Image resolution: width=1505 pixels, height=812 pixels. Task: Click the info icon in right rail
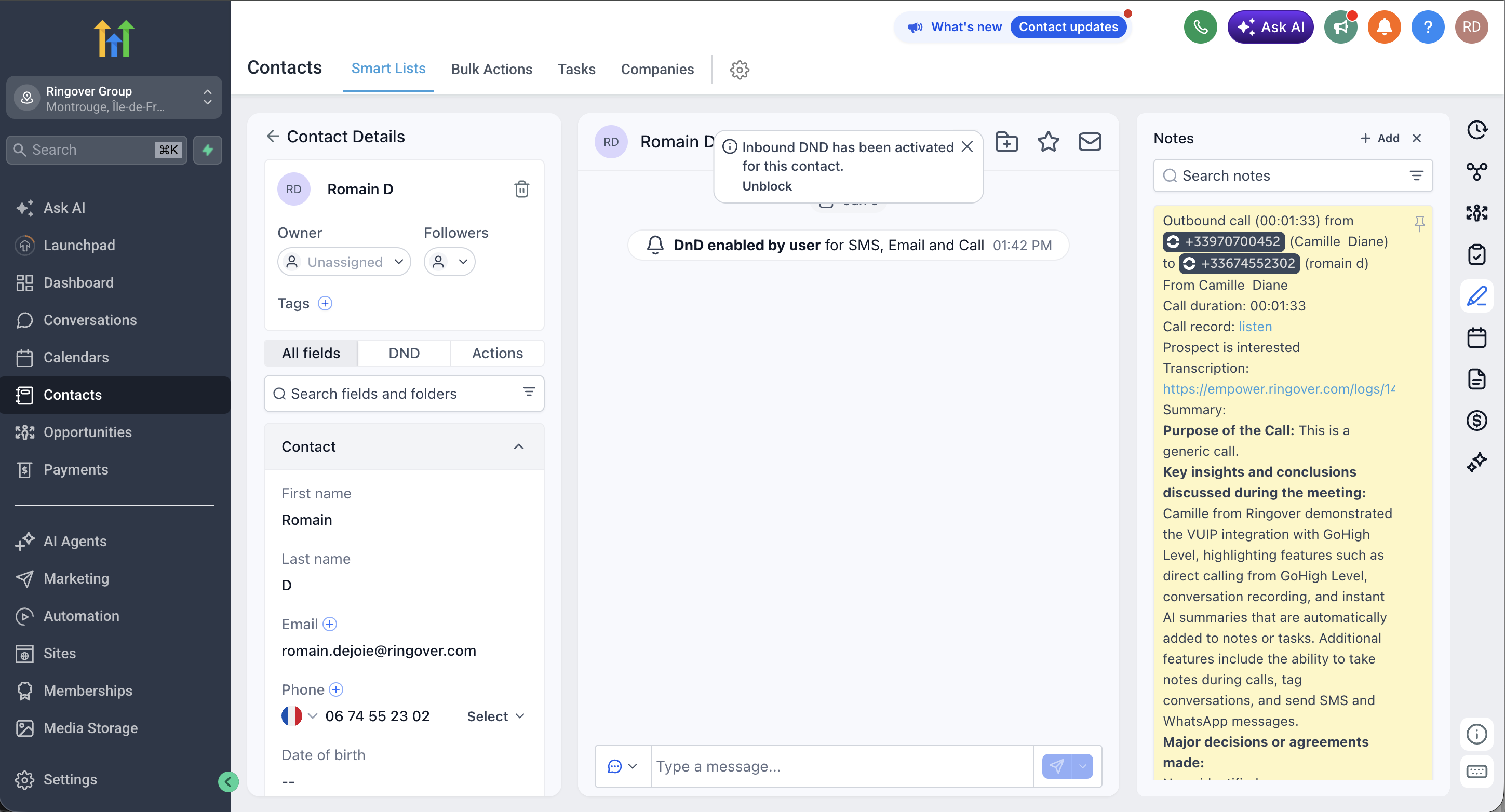point(1476,734)
